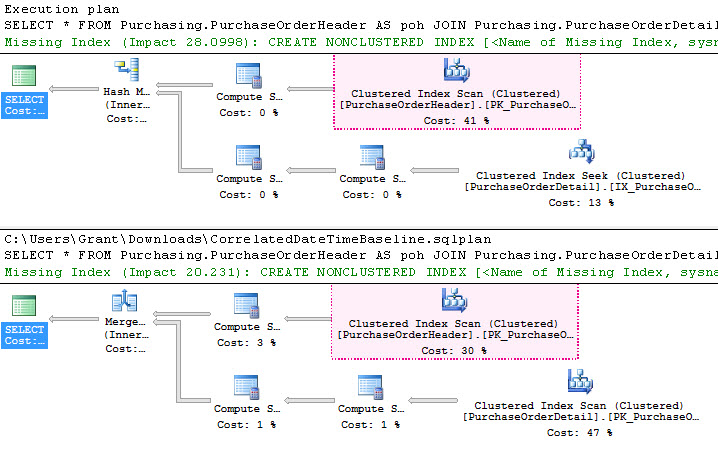Click baseline plan's SELECT query statement text

tap(361, 255)
